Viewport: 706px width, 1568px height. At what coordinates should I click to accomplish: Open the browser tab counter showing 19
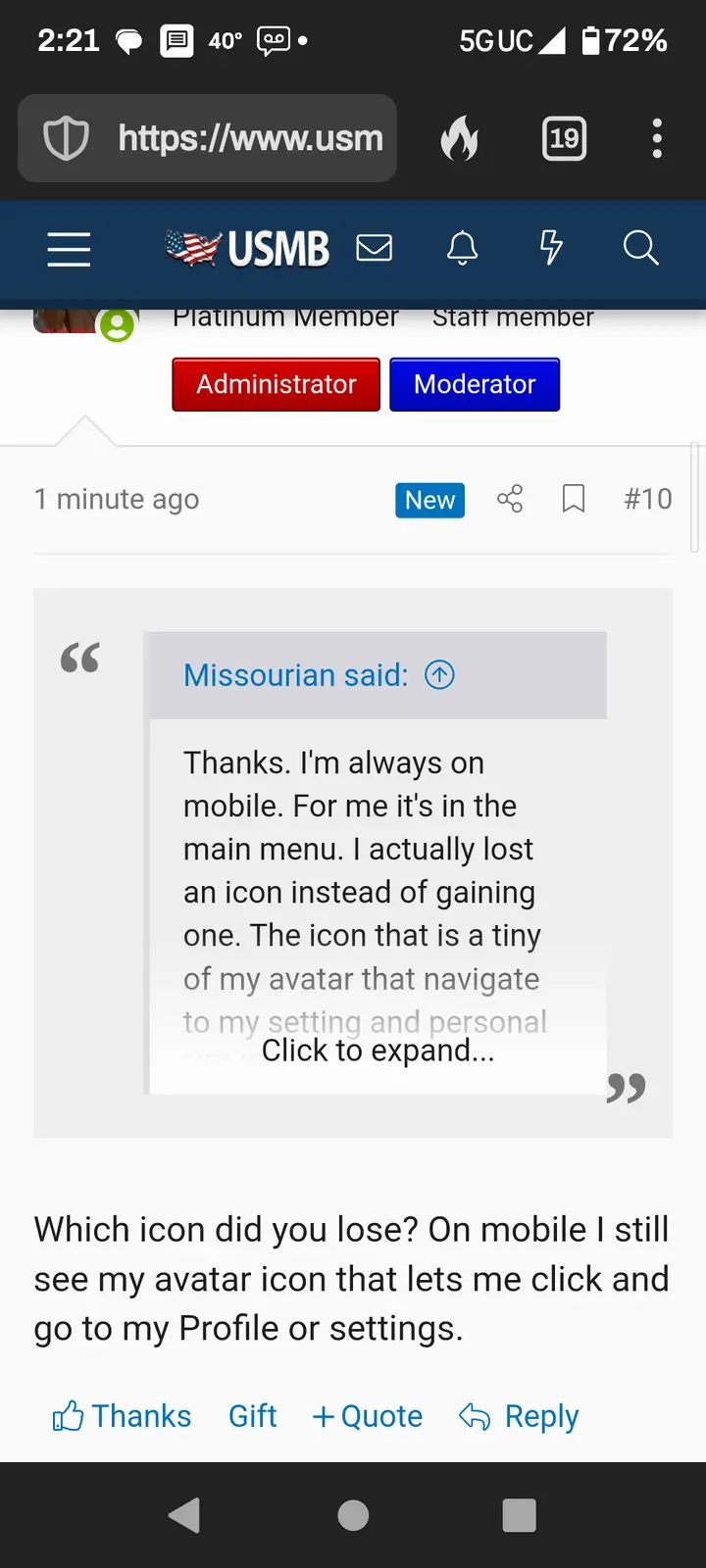[564, 138]
